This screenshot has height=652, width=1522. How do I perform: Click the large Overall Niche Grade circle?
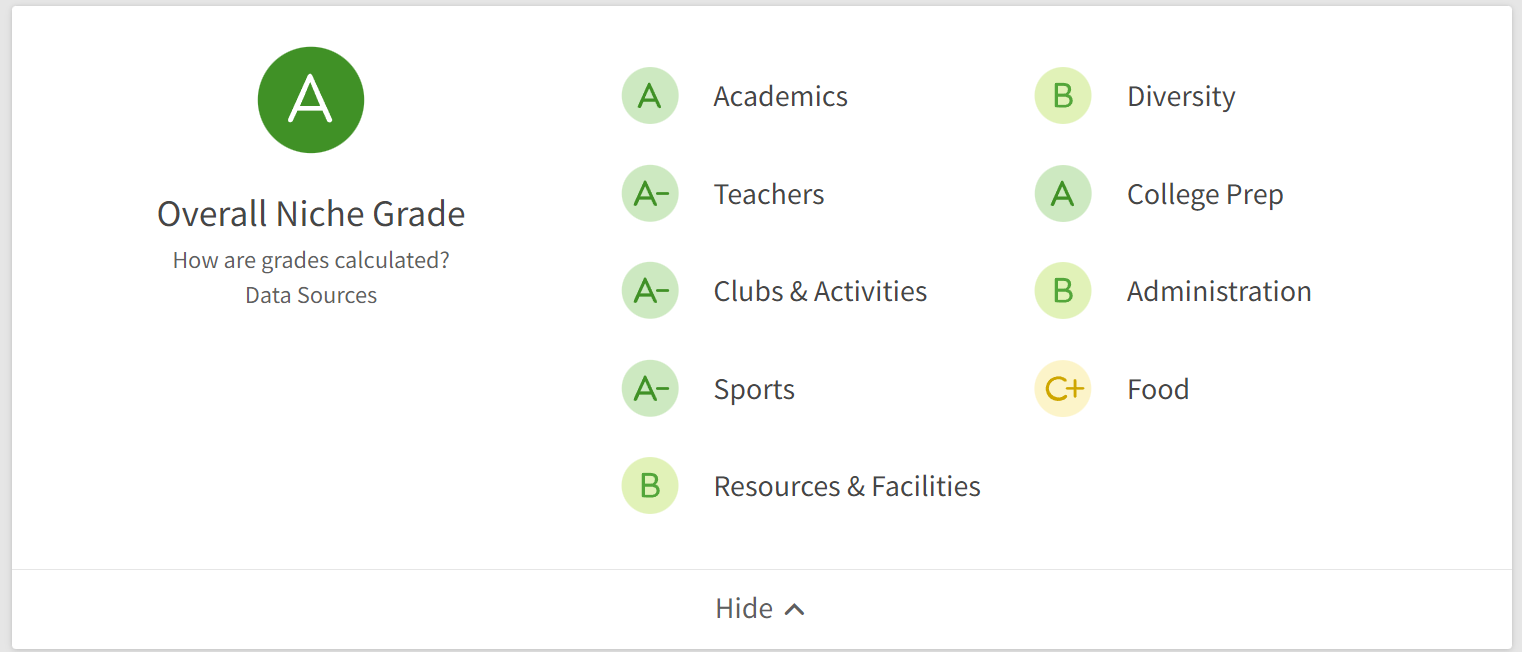(x=311, y=99)
